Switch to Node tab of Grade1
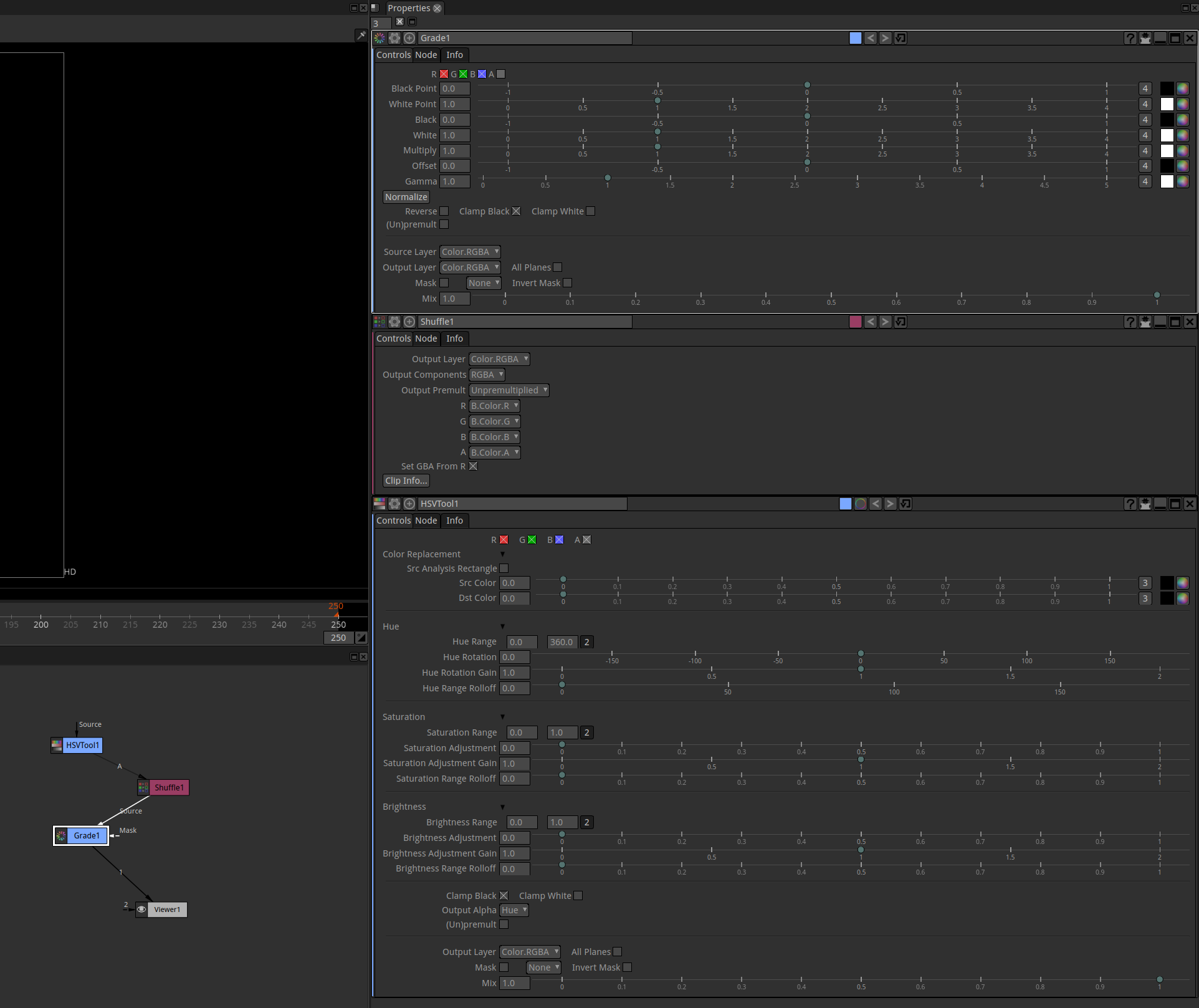 click(426, 55)
